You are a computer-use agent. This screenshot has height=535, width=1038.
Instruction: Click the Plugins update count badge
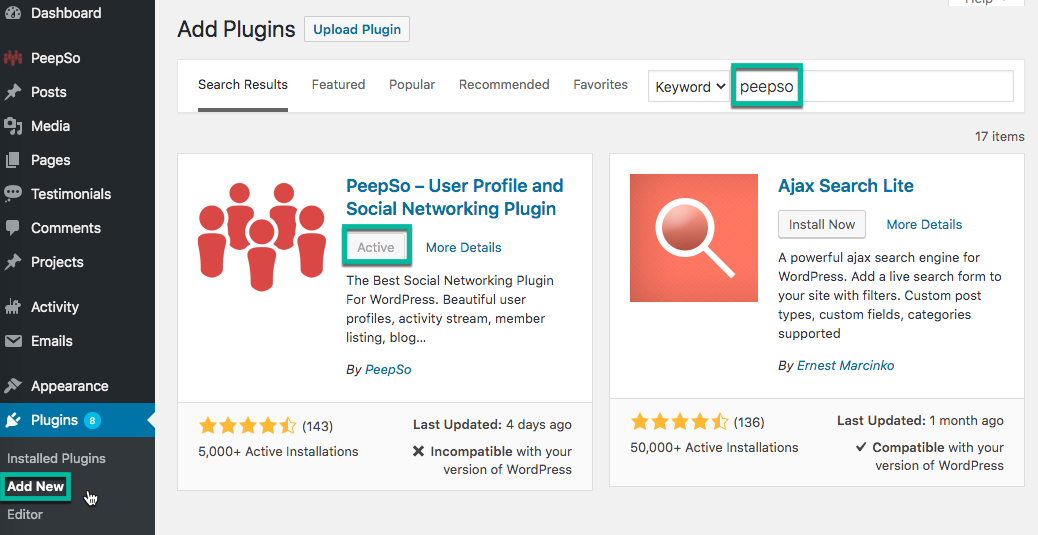click(92, 420)
